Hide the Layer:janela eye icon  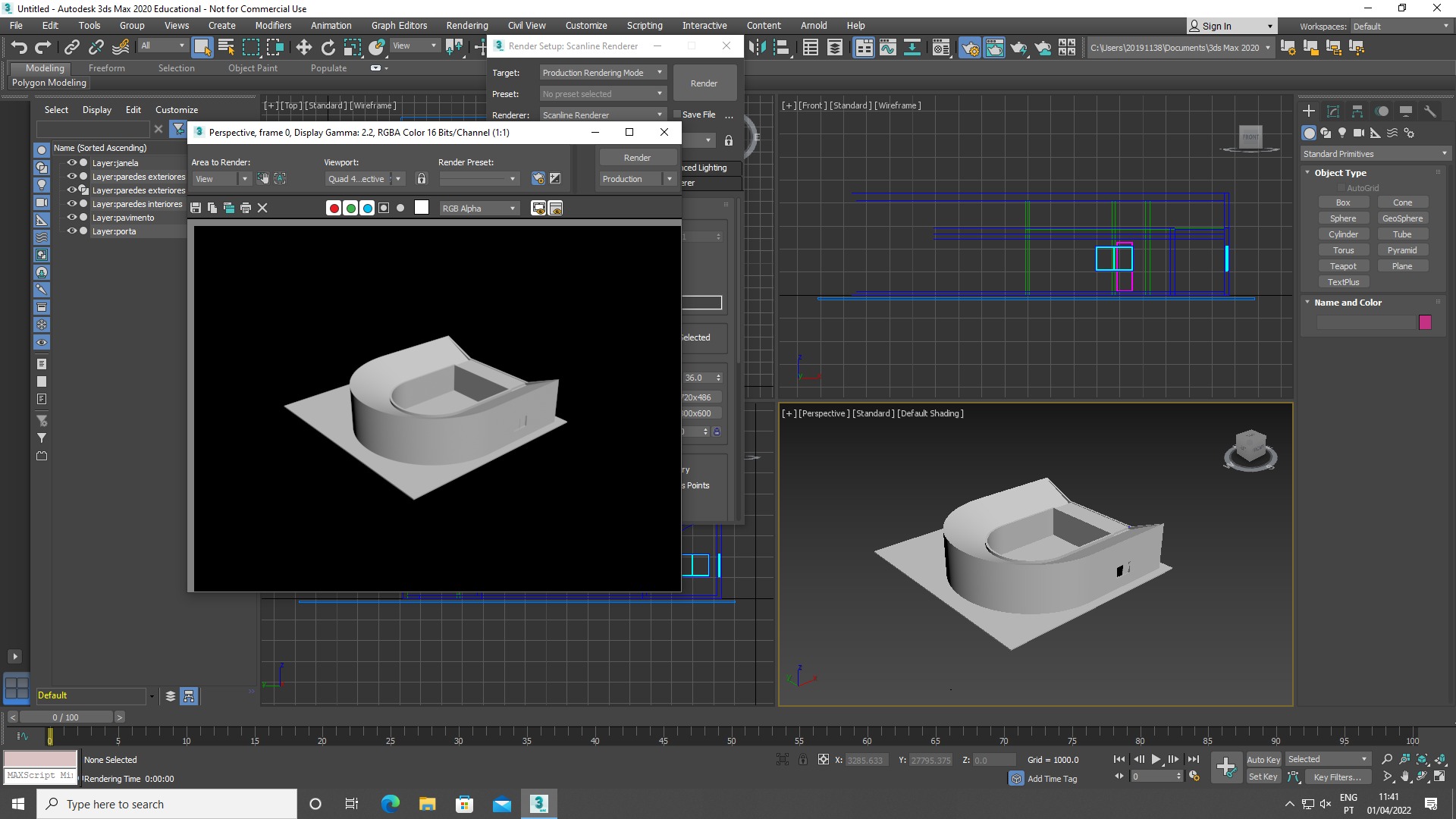pos(72,162)
